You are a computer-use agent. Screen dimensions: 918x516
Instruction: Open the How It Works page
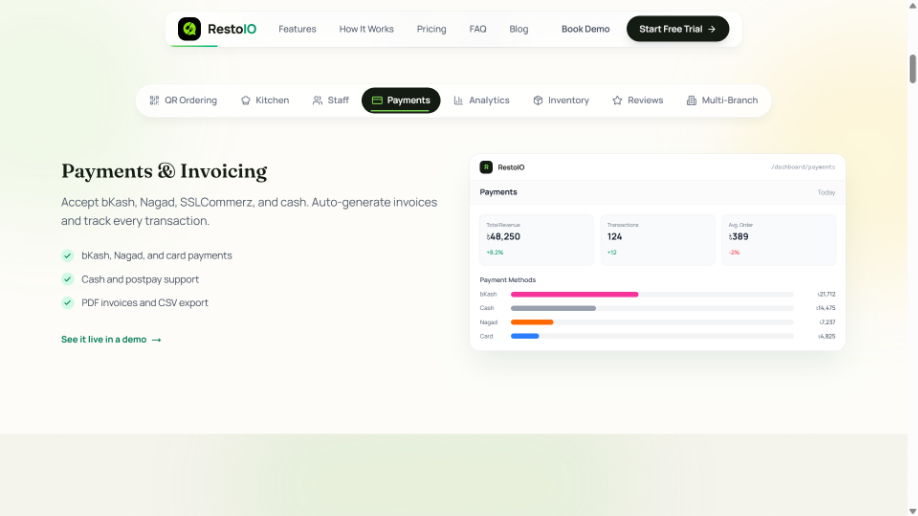point(366,29)
